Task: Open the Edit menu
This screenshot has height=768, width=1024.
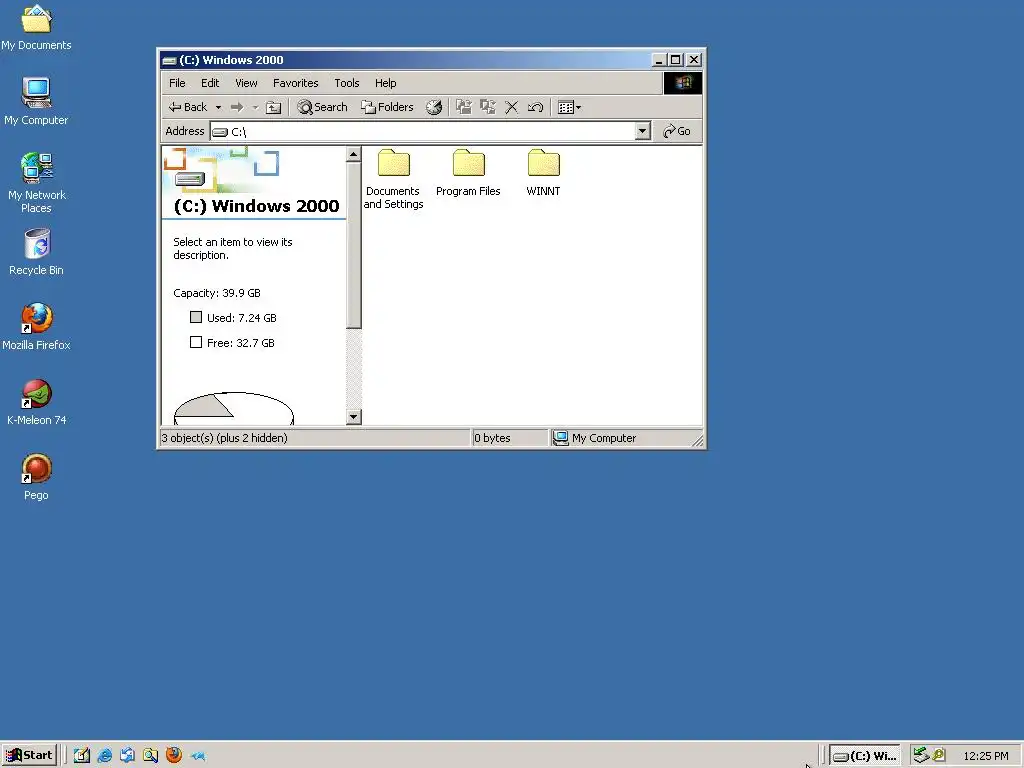Action: (210, 83)
